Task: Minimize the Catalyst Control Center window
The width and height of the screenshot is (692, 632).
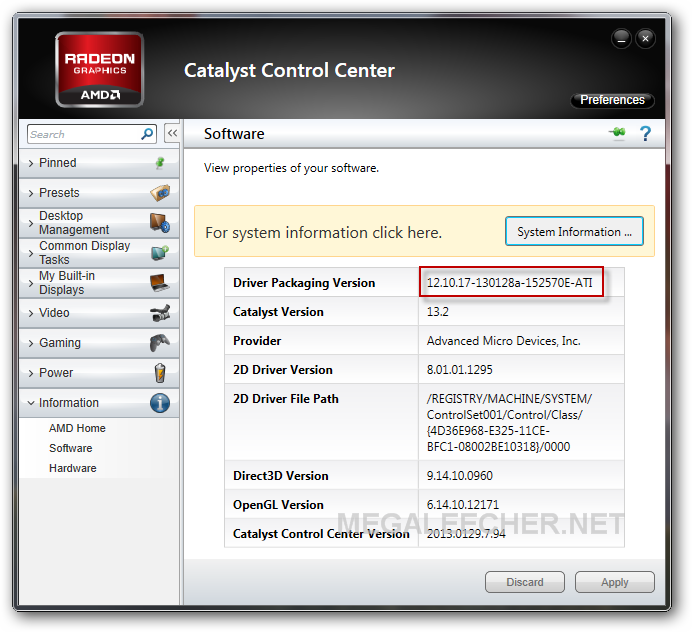Action: 621,39
